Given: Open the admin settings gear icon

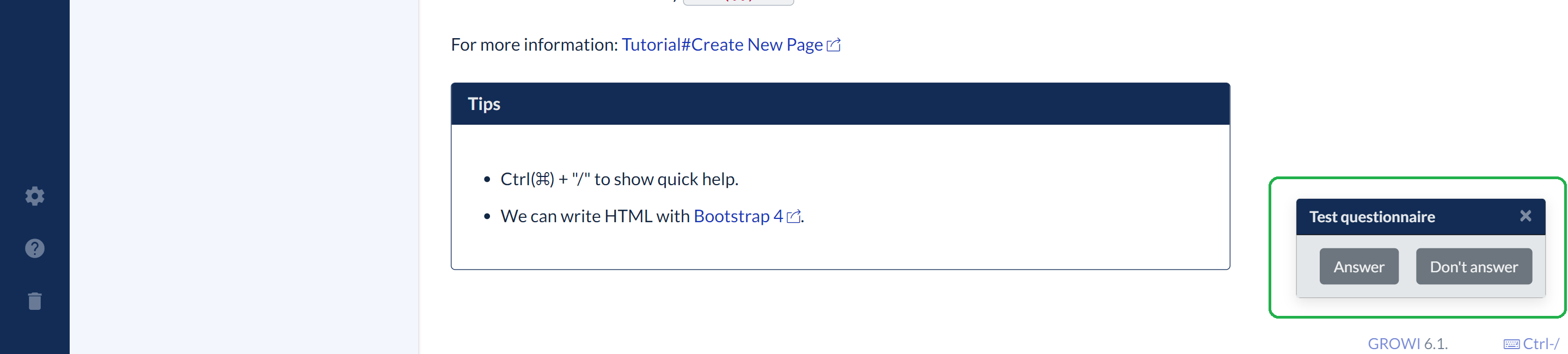Looking at the screenshot, I should coord(35,196).
